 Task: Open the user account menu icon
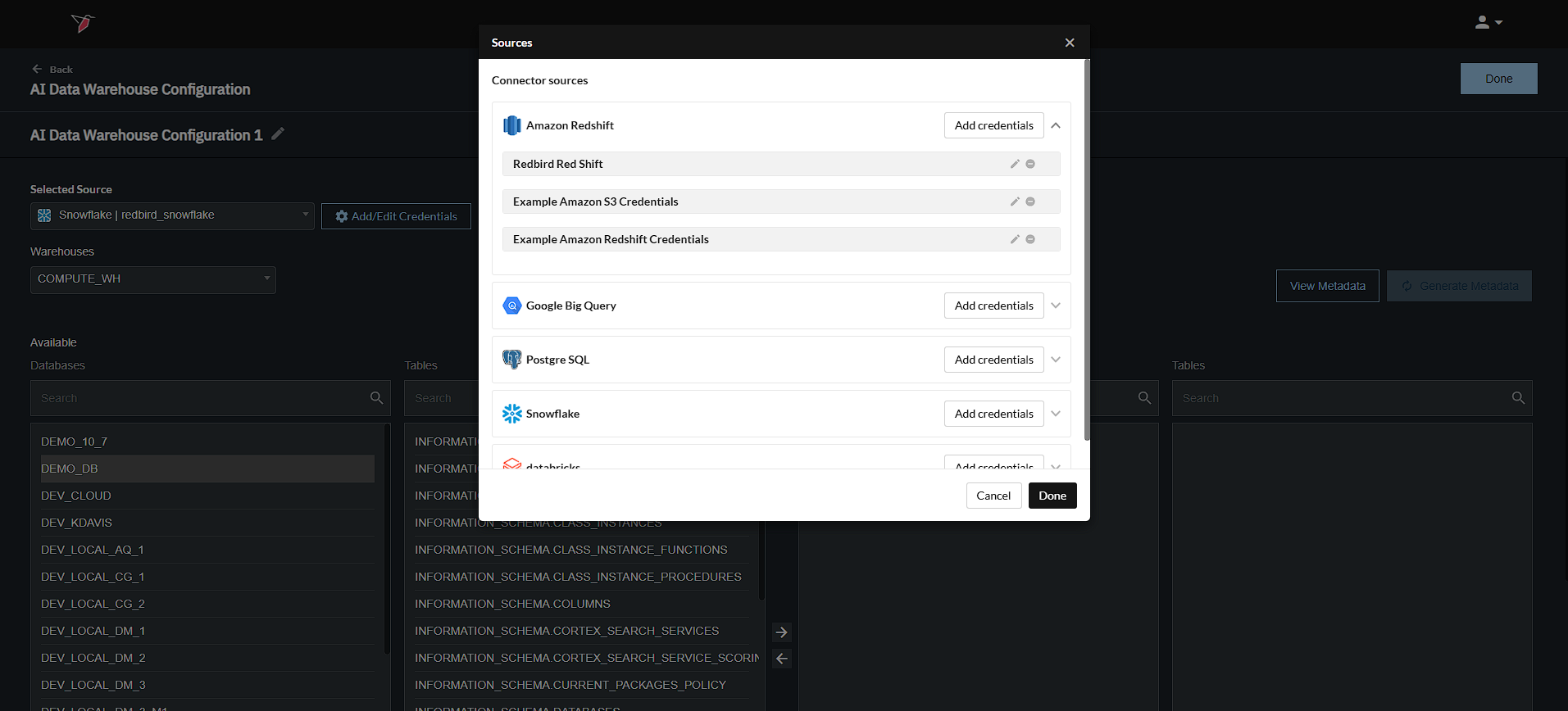point(1488,22)
